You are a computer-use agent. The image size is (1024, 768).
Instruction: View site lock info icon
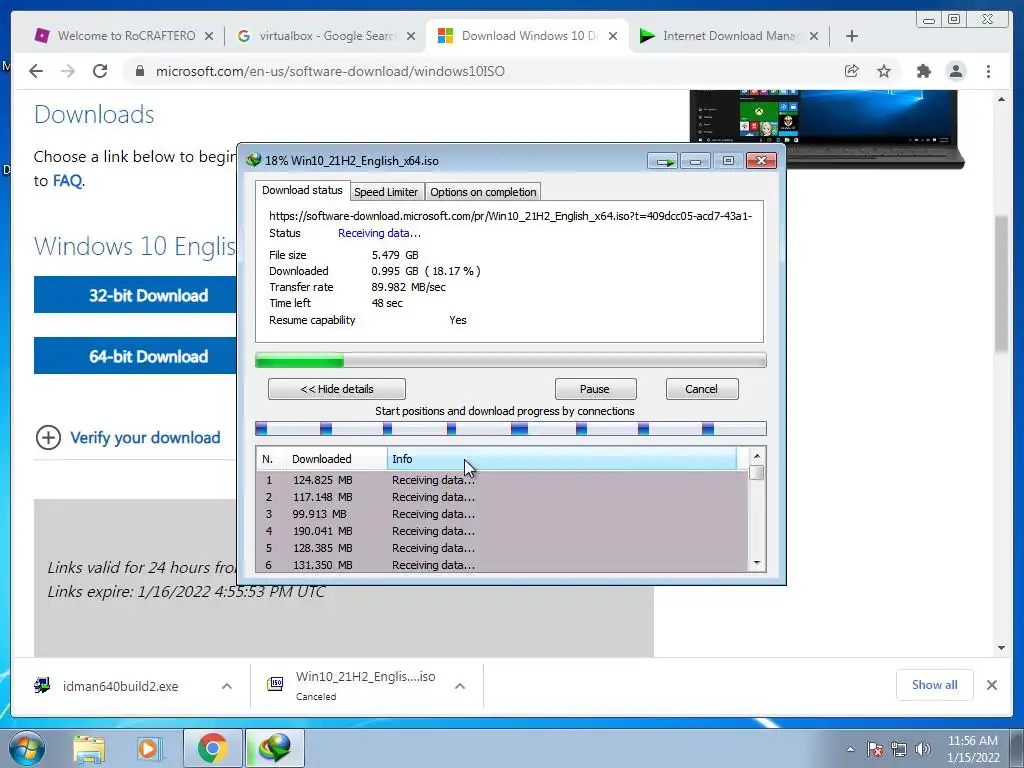pos(139,71)
